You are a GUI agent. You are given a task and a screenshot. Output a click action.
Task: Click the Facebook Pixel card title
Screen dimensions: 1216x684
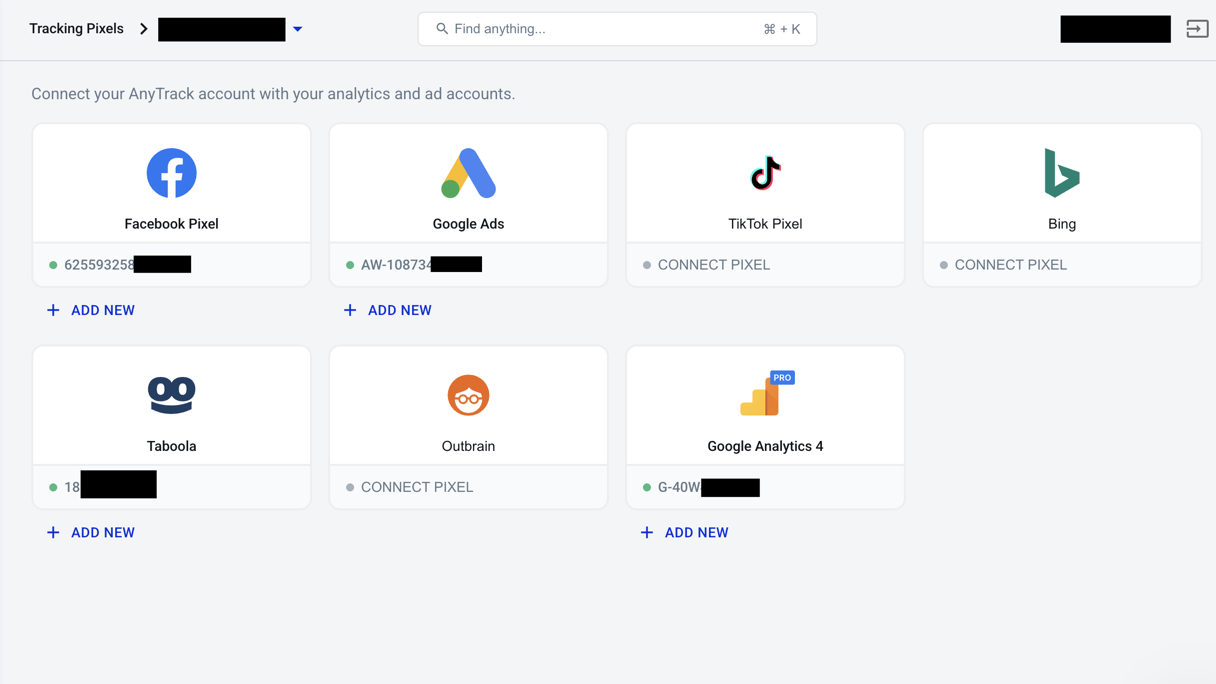tap(171, 224)
